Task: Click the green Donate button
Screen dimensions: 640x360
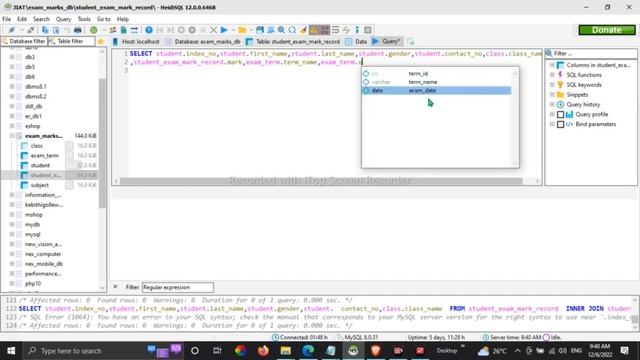Action: (x=607, y=30)
